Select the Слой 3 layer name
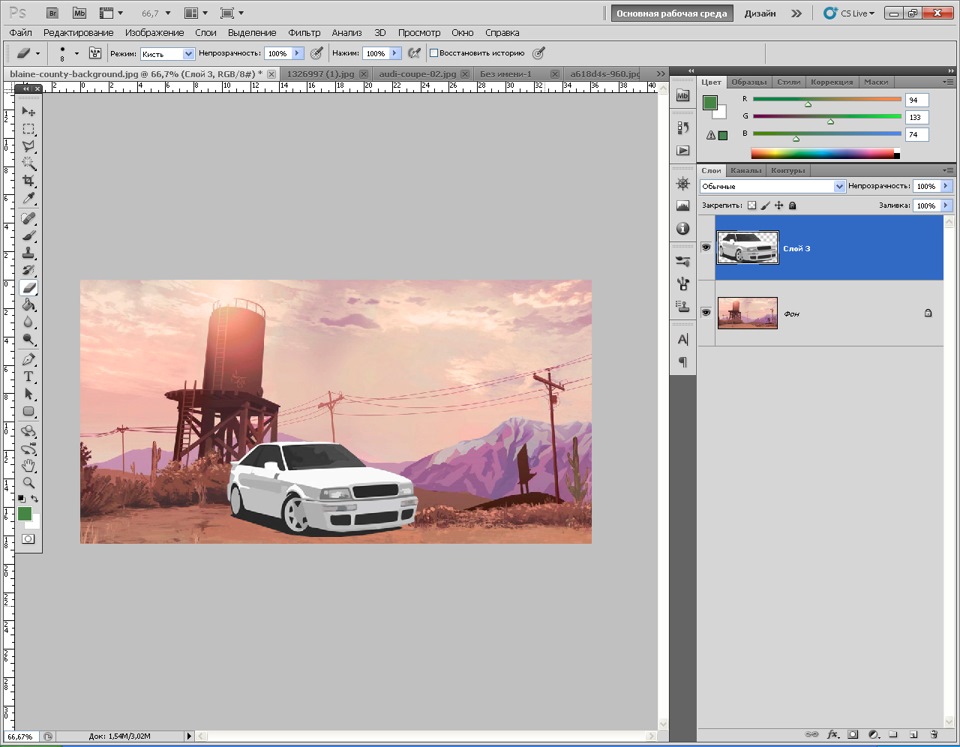This screenshot has width=960, height=747. (797, 249)
